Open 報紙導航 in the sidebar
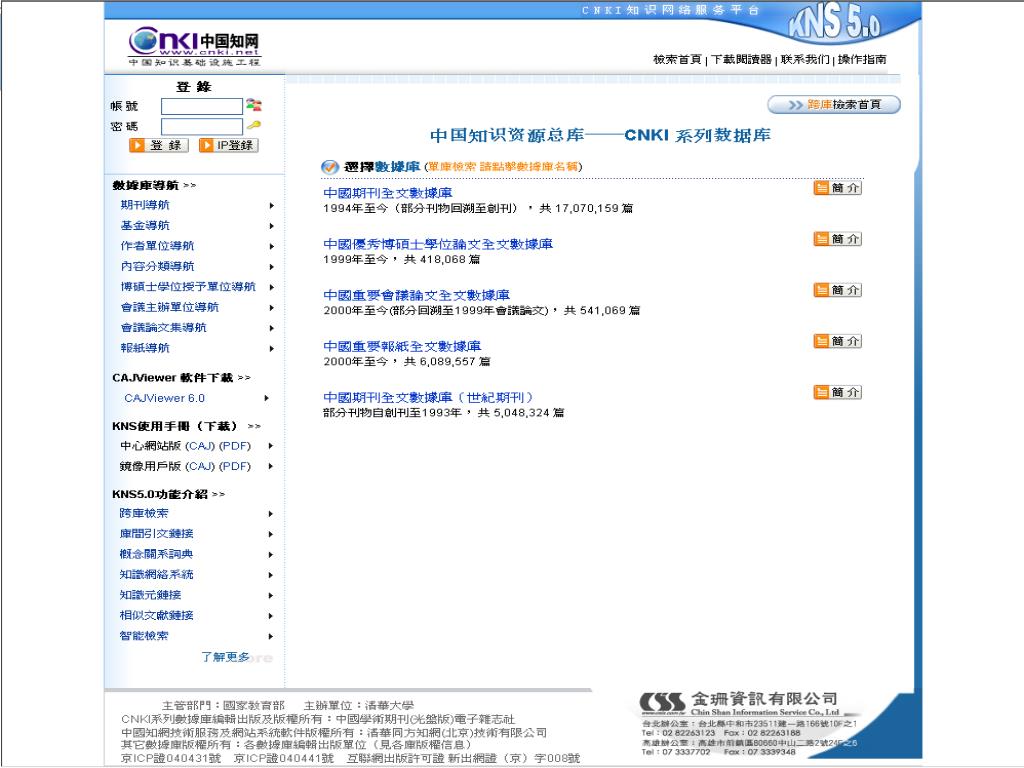The height and width of the screenshot is (768, 1024). coord(145,348)
